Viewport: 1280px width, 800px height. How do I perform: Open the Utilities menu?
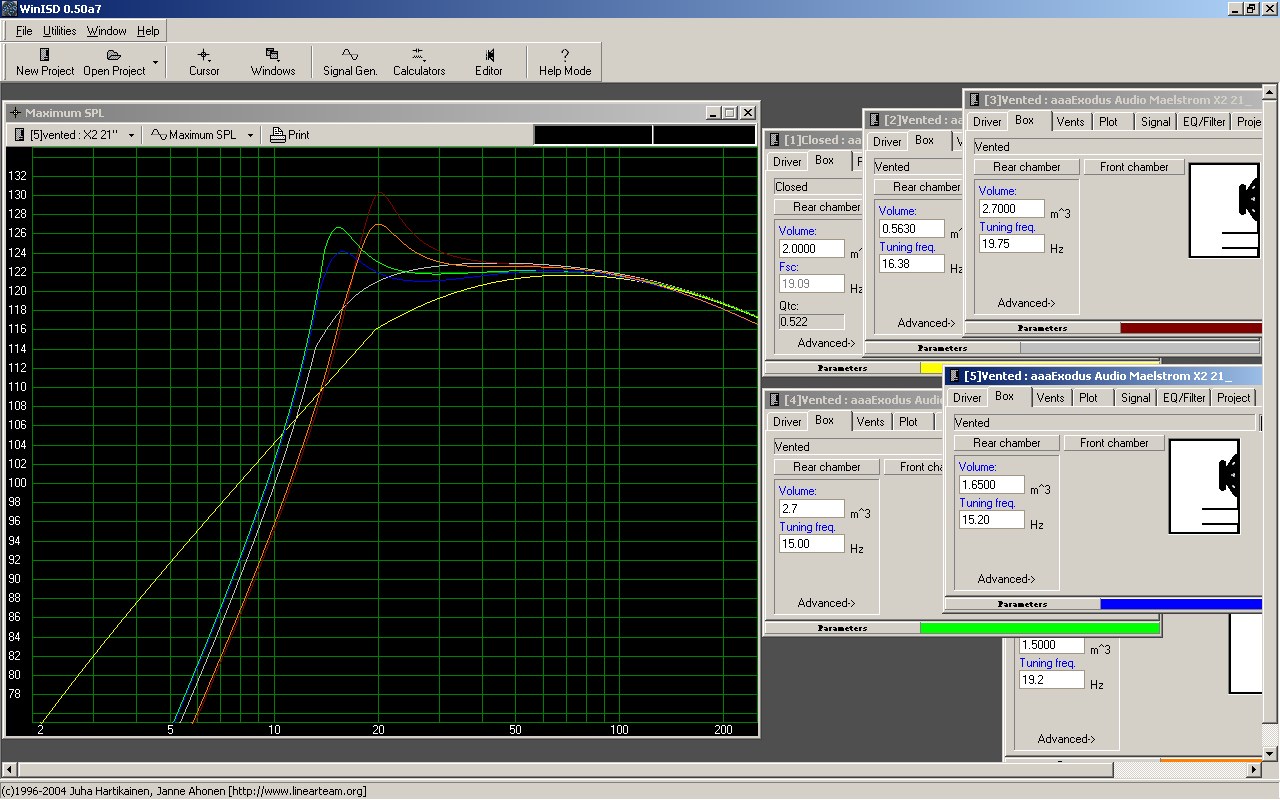[59, 31]
